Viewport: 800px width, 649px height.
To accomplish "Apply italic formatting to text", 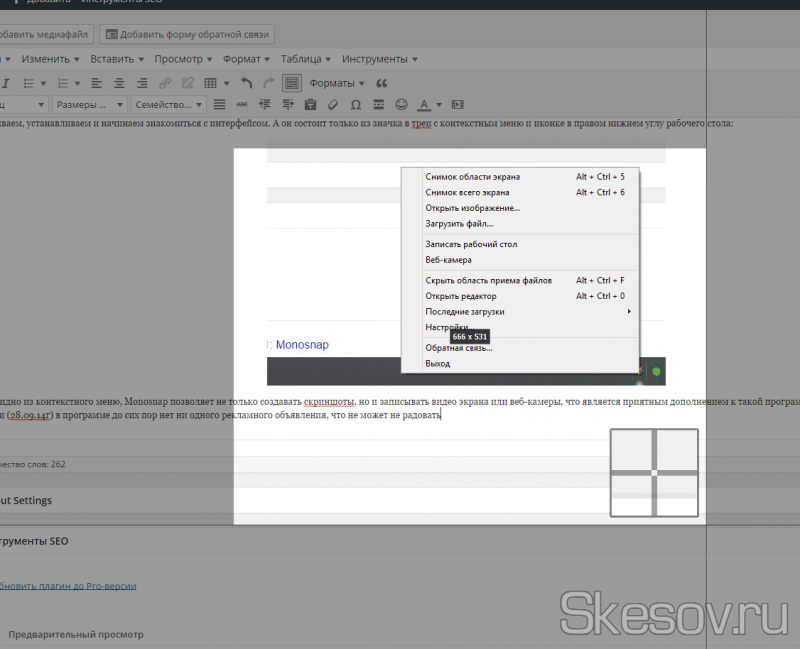I will [x=6, y=83].
